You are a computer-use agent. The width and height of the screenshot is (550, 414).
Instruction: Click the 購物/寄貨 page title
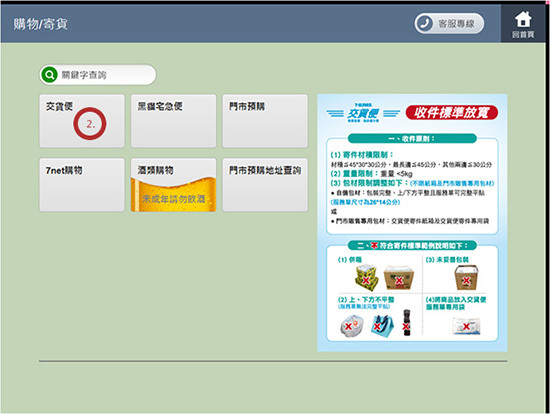coord(41,24)
